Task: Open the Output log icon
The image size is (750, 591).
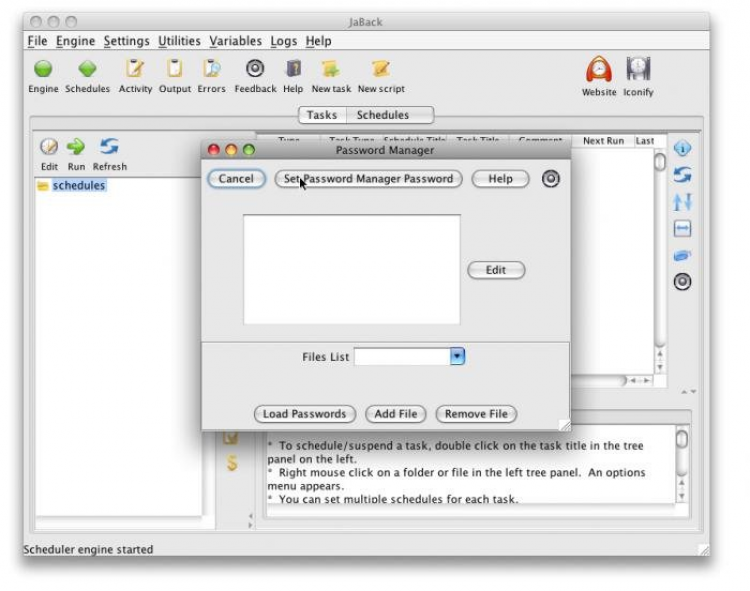Action: point(175,69)
